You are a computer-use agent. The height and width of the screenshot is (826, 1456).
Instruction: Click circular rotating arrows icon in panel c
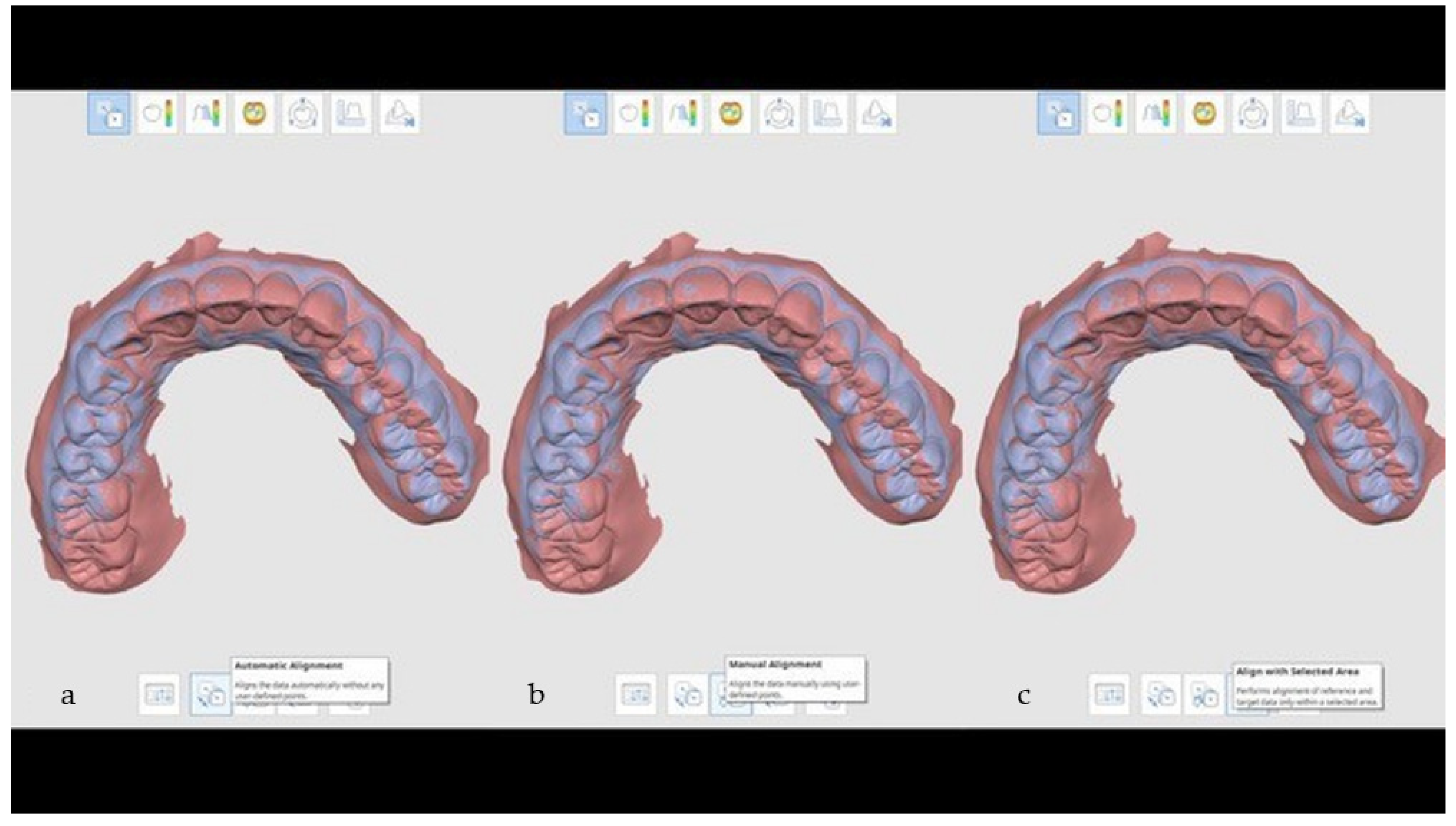click(1252, 114)
